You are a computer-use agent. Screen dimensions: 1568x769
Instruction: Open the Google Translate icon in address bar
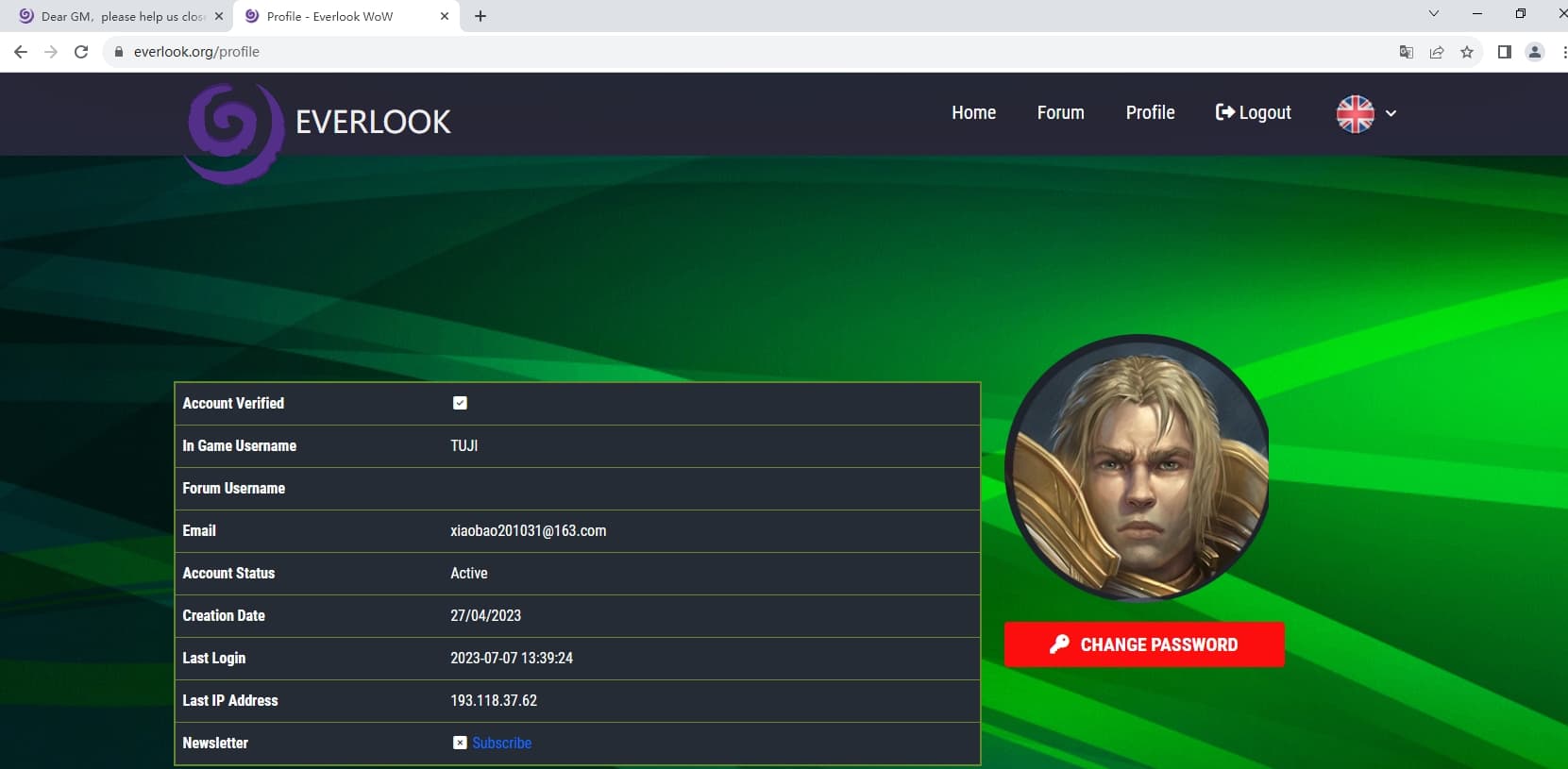click(1407, 52)
